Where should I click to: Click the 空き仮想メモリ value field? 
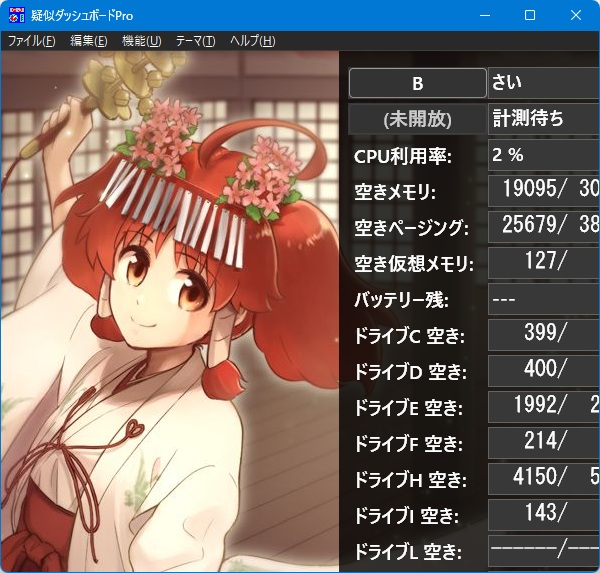tap(543, 263)
